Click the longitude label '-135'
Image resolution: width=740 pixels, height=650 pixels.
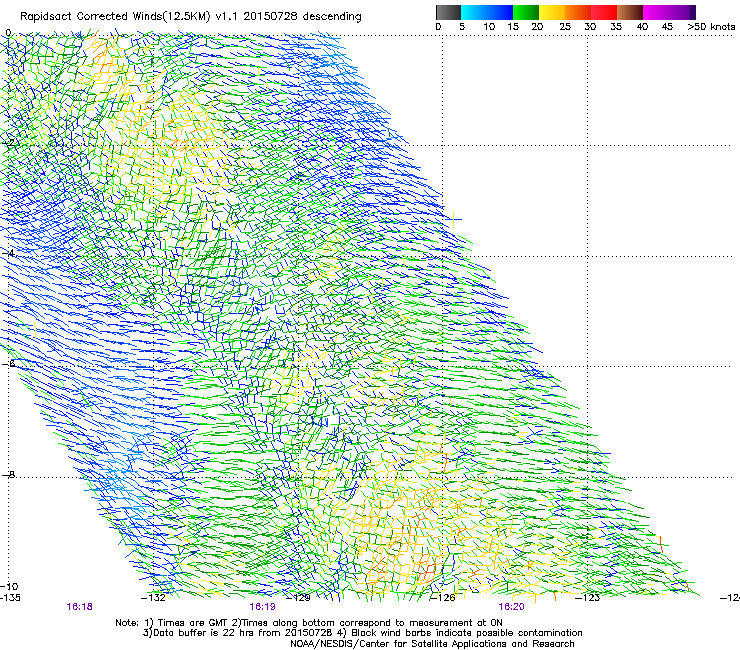(x=10, y=598)
